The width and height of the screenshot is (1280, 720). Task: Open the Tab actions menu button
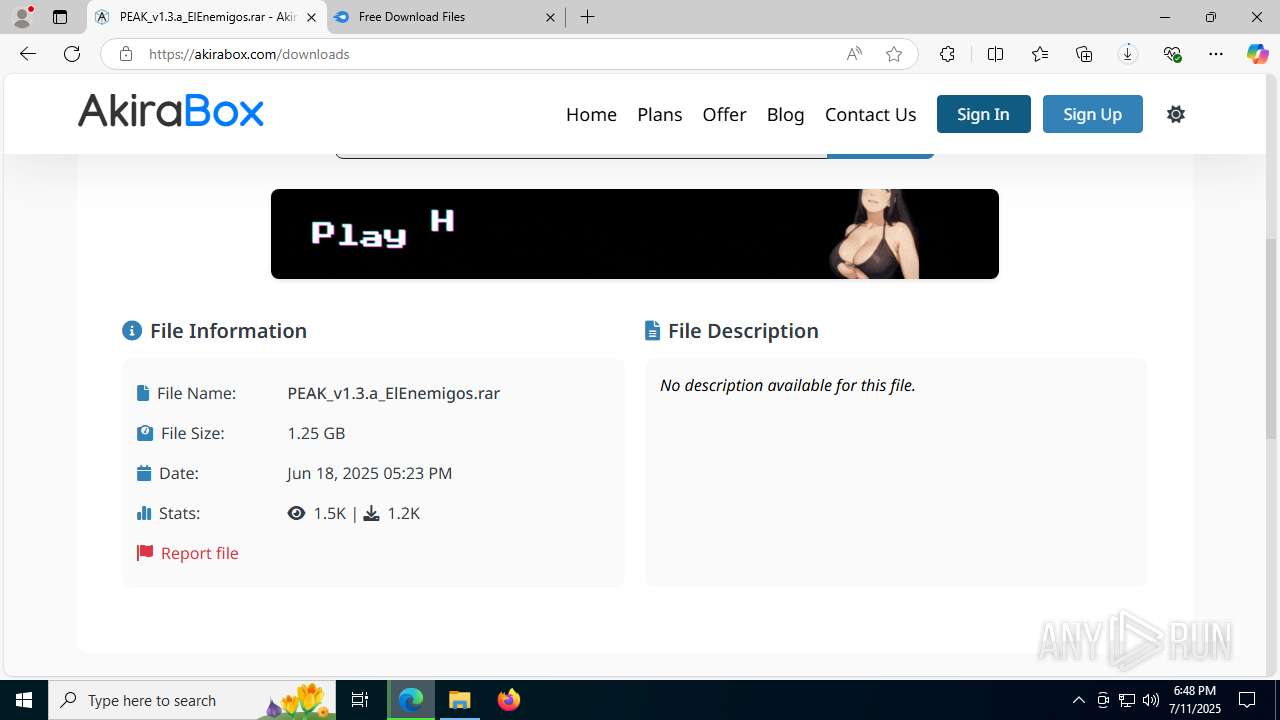(60, 17)
